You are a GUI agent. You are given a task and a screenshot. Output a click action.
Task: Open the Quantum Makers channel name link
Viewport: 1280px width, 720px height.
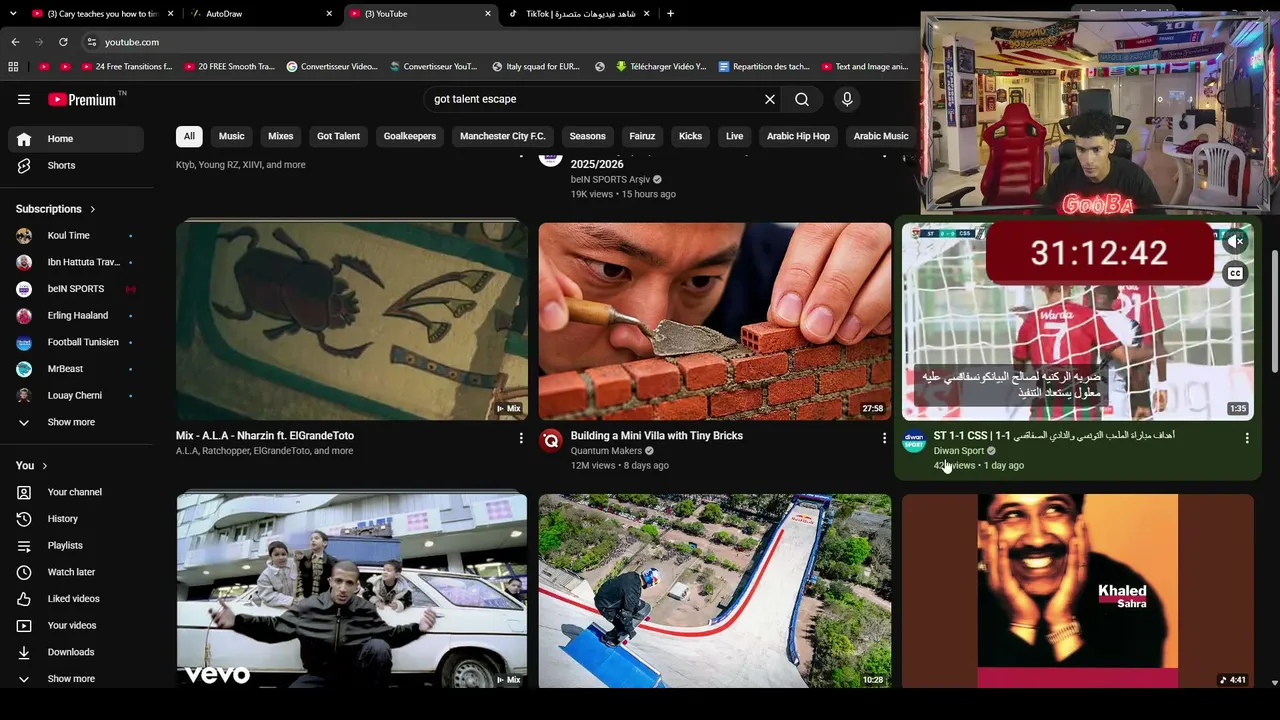point(606,451)
